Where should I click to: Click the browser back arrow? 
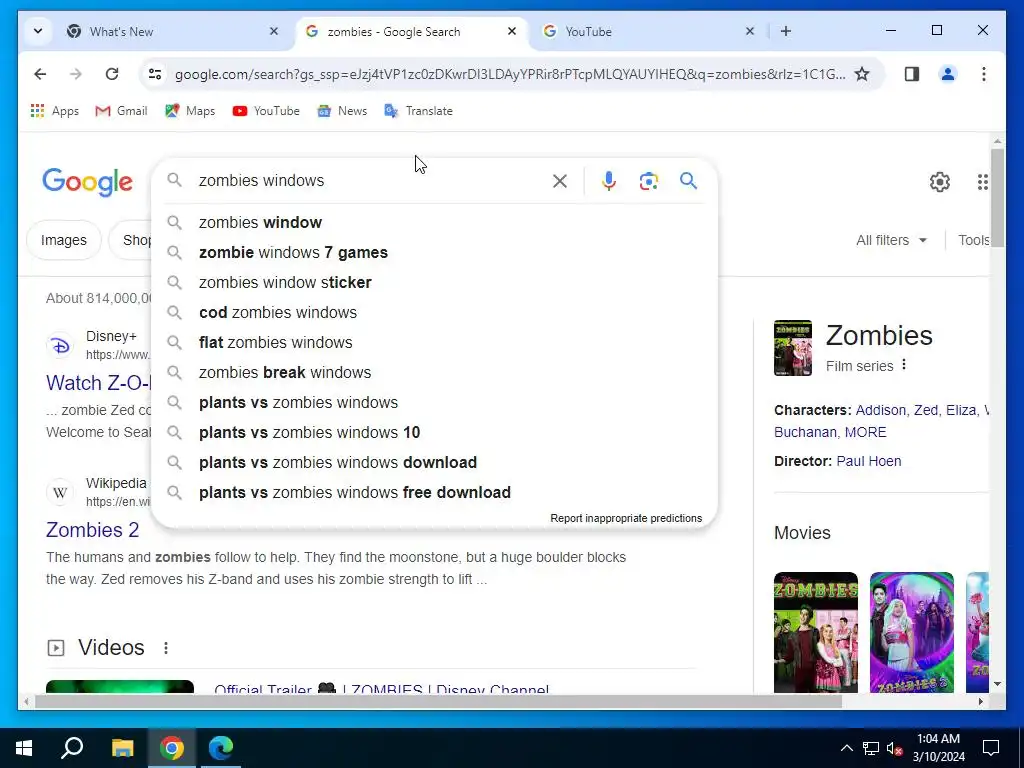point(40,74)
